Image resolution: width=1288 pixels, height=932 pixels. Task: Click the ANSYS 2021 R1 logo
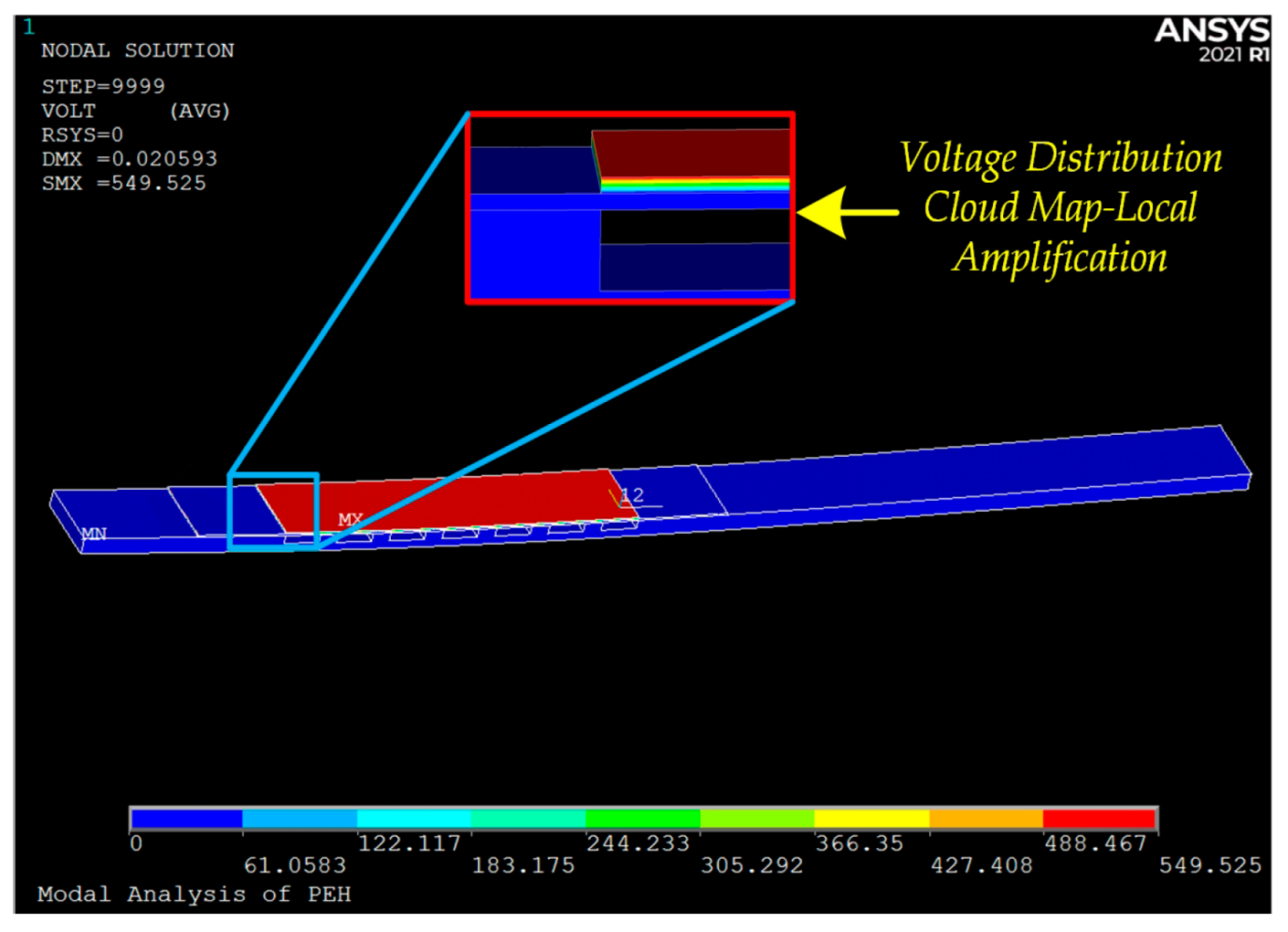[1212, 40]
